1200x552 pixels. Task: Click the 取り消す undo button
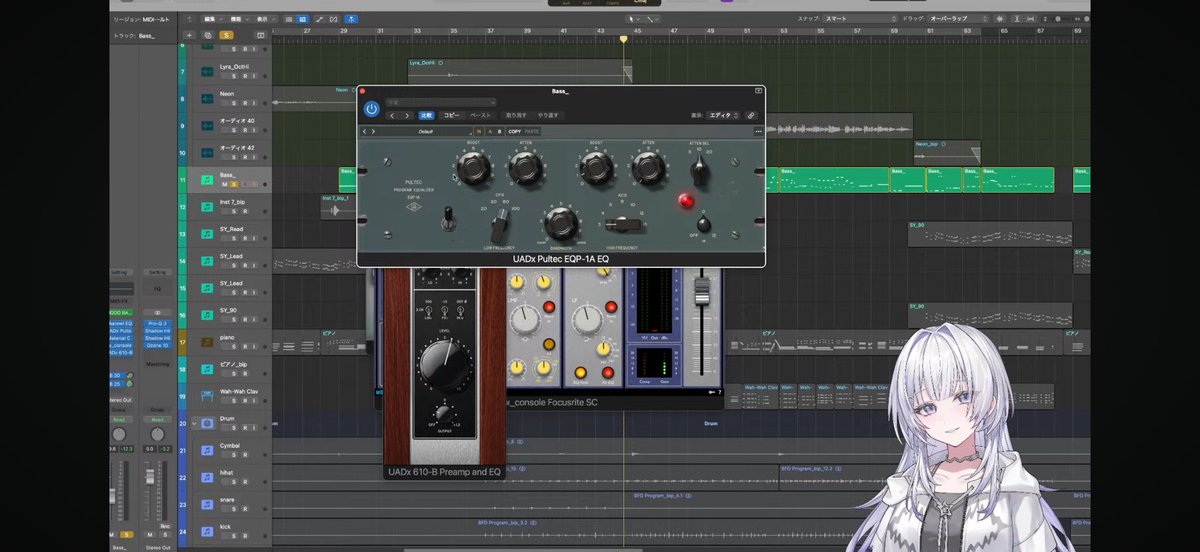pyautogui.click(x=516, y=115)
